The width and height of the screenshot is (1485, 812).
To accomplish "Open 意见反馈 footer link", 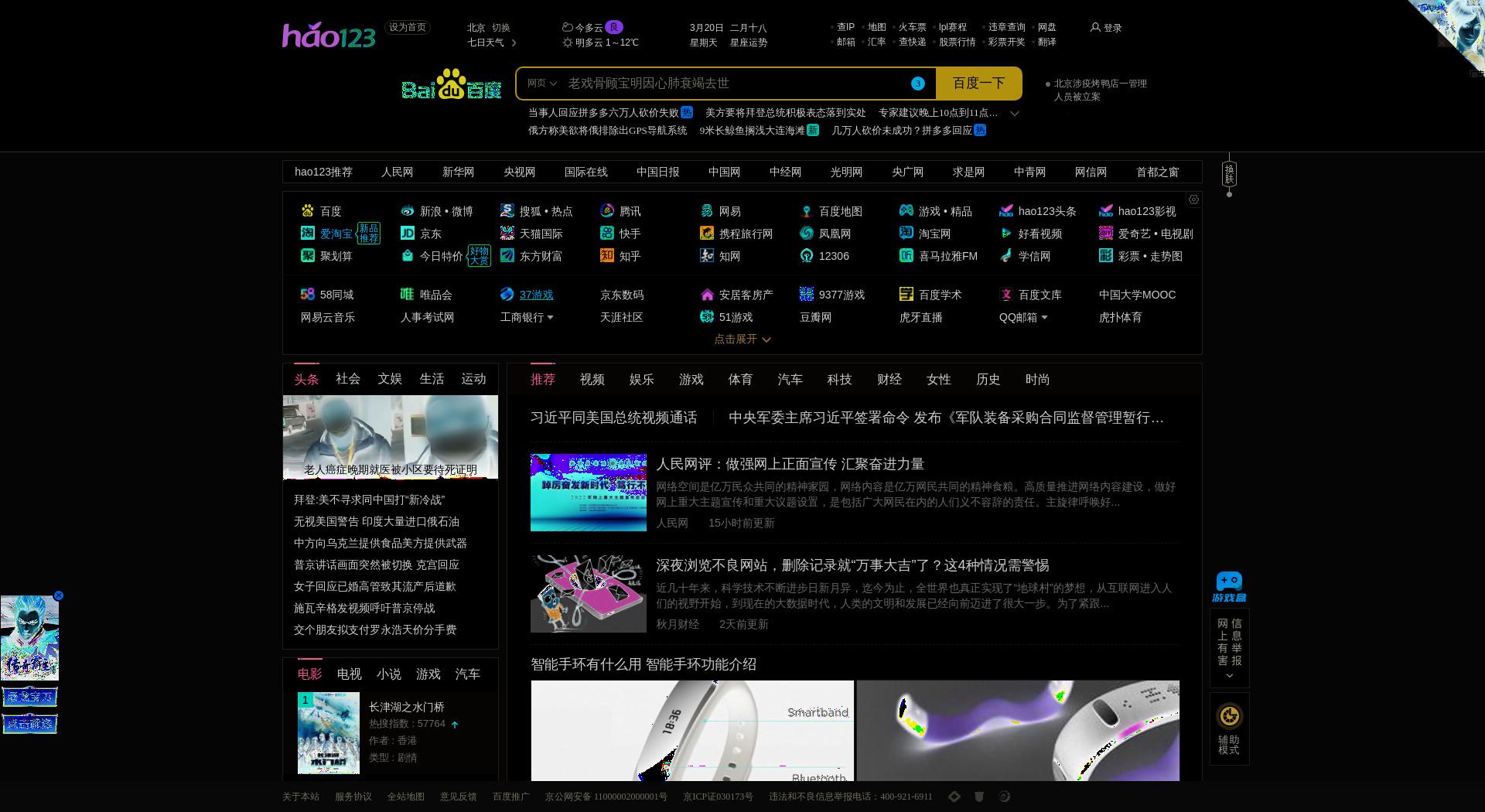I will pos(458,797).
